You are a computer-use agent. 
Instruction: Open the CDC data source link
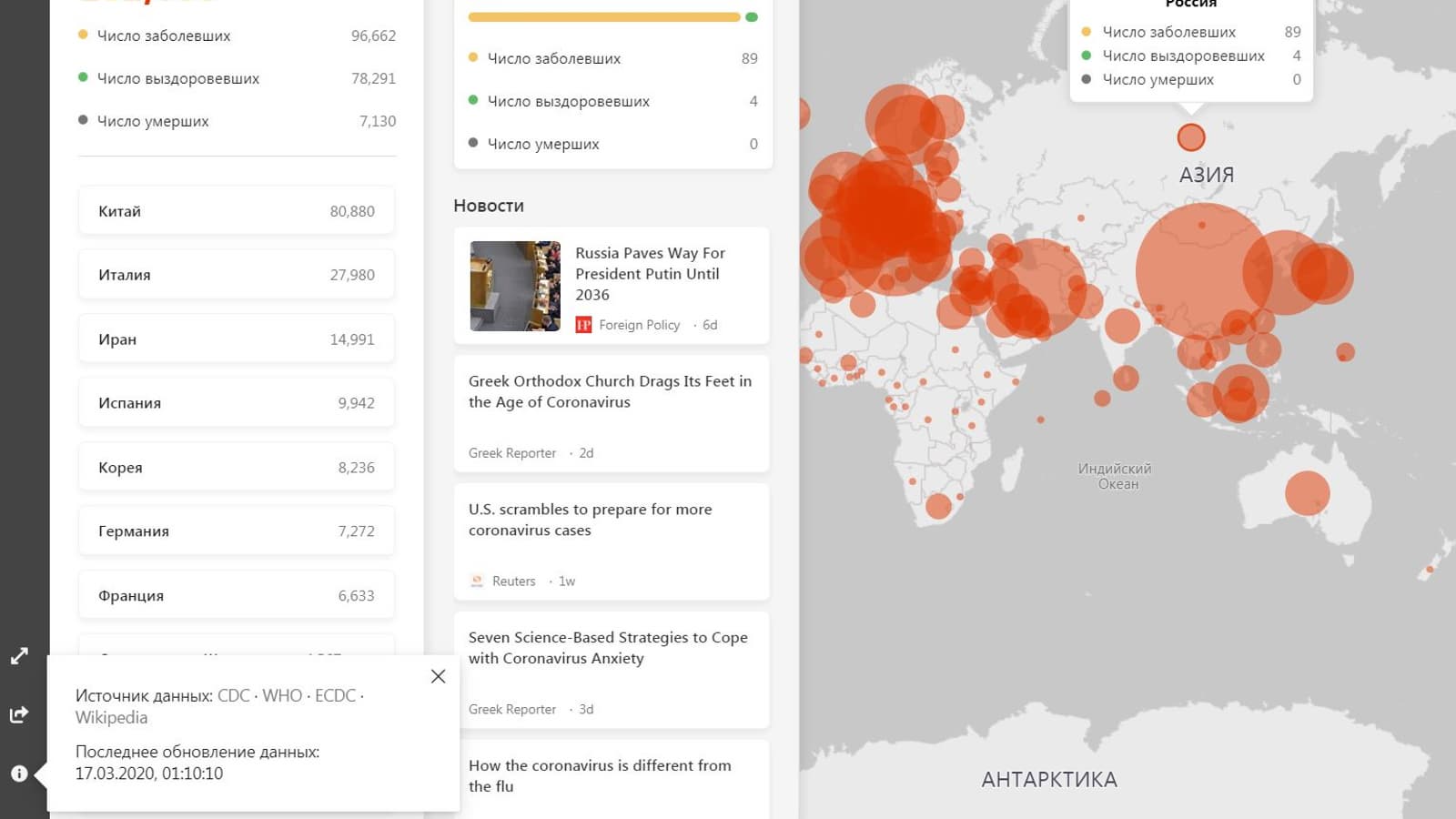tap(233, 695)
